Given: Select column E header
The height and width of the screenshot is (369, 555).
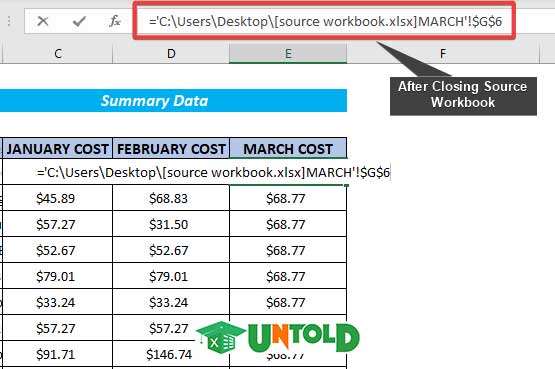Looking at the screenshot, I should (288, 54).
